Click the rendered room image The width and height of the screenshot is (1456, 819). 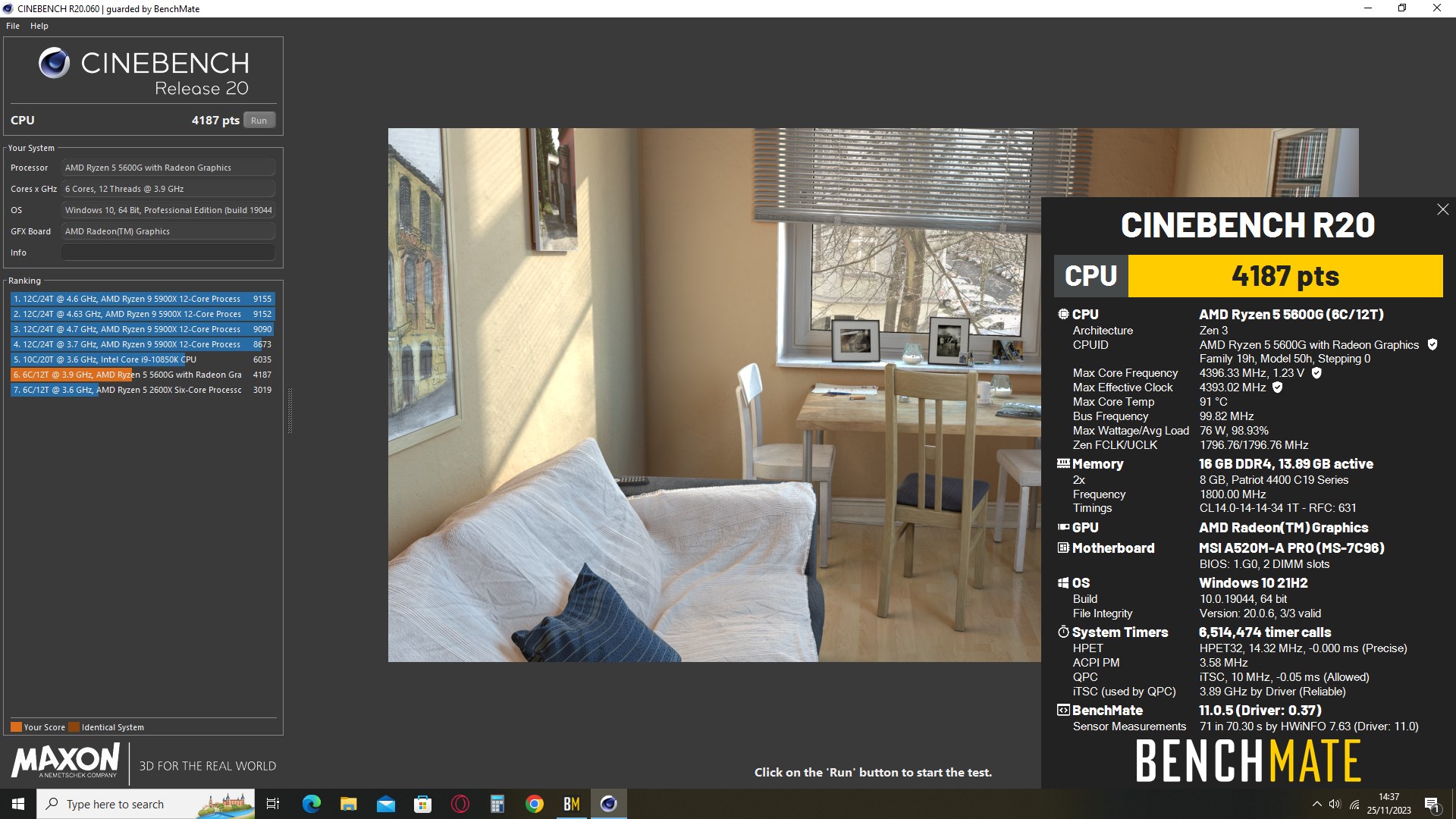[x=714, y=394]
